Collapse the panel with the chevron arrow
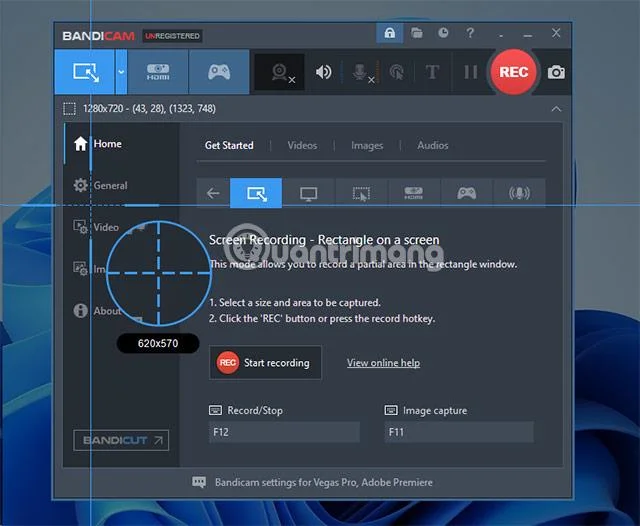Image resolution: width=640 pixels, height=526 pixels. point(556,109)
